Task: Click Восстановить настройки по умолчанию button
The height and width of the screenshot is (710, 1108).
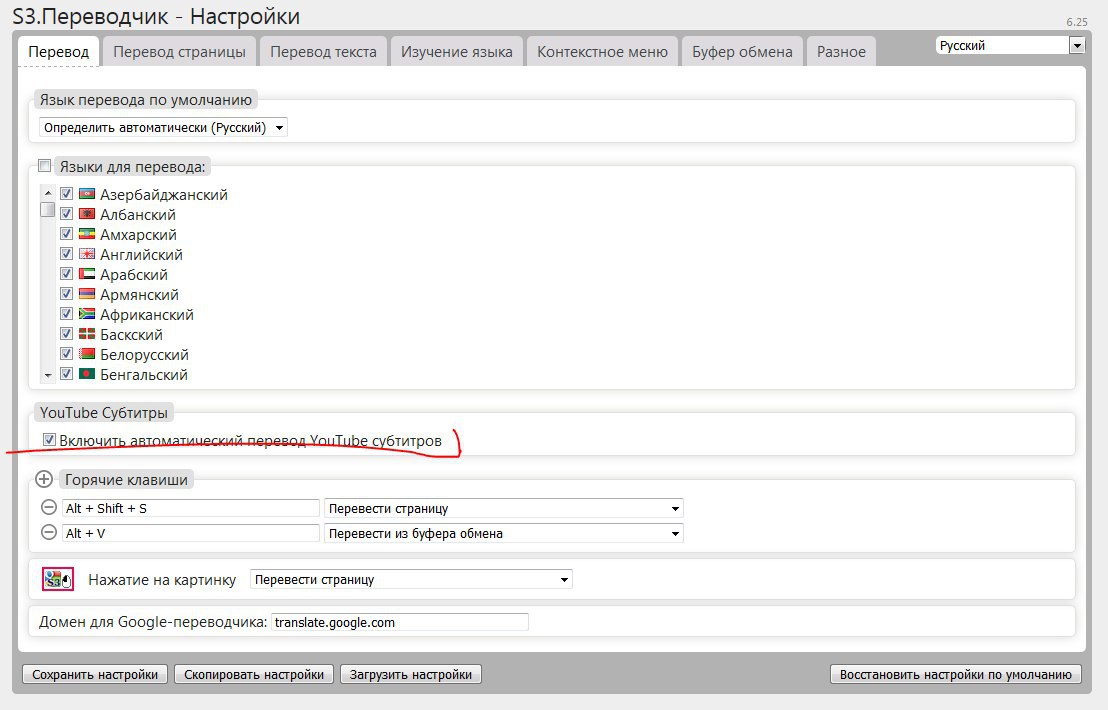Action: [x=955, y=674]
